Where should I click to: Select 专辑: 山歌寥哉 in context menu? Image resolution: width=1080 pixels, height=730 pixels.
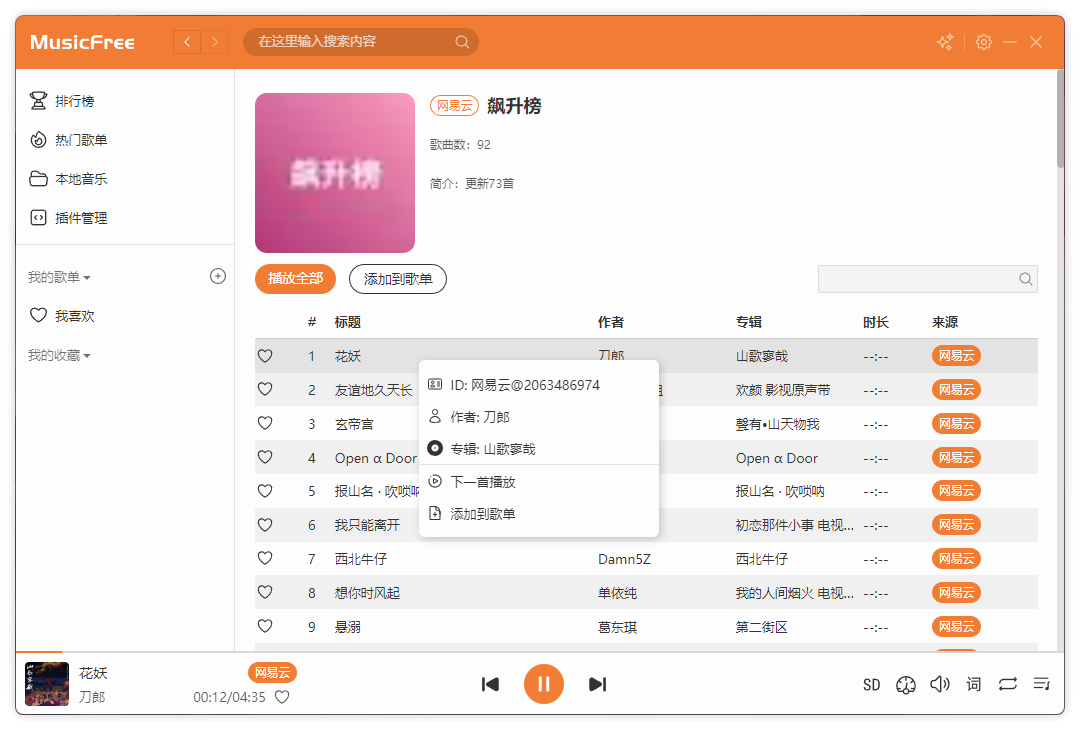(x=539, y=449)
